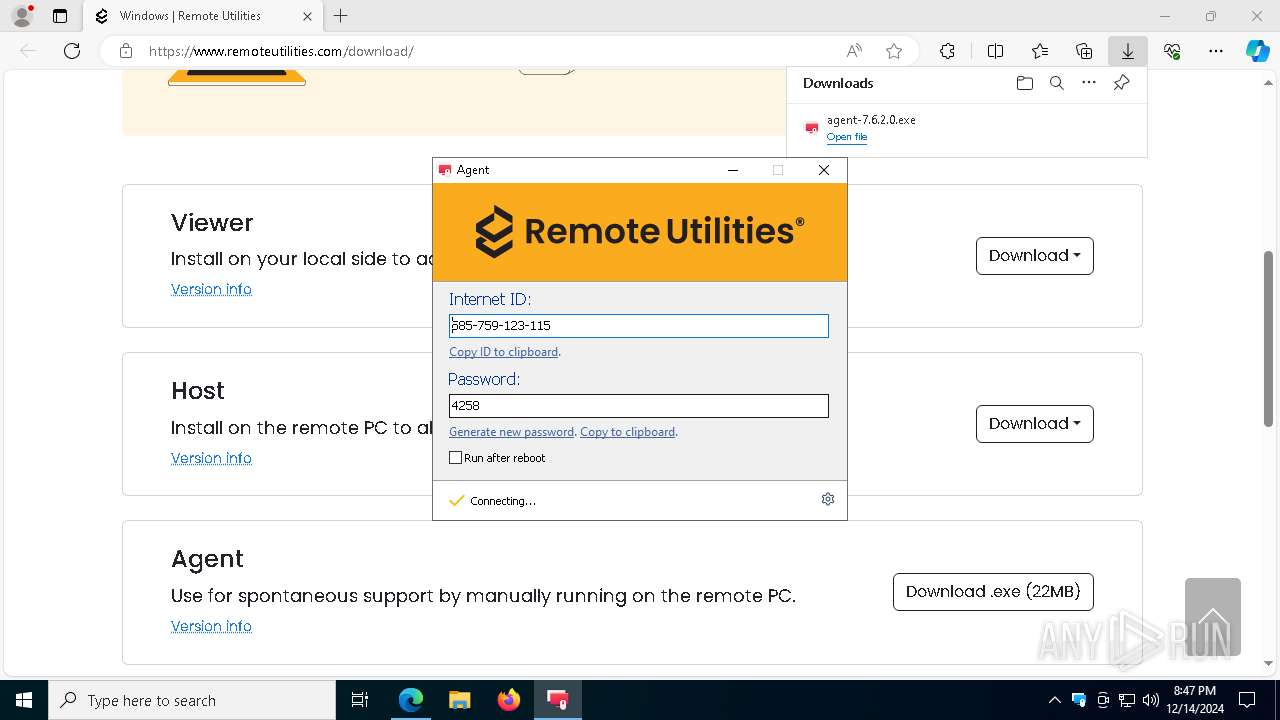View site information lock icon
Viewport: 1280px width, 720px height.
tap(126, 51)
